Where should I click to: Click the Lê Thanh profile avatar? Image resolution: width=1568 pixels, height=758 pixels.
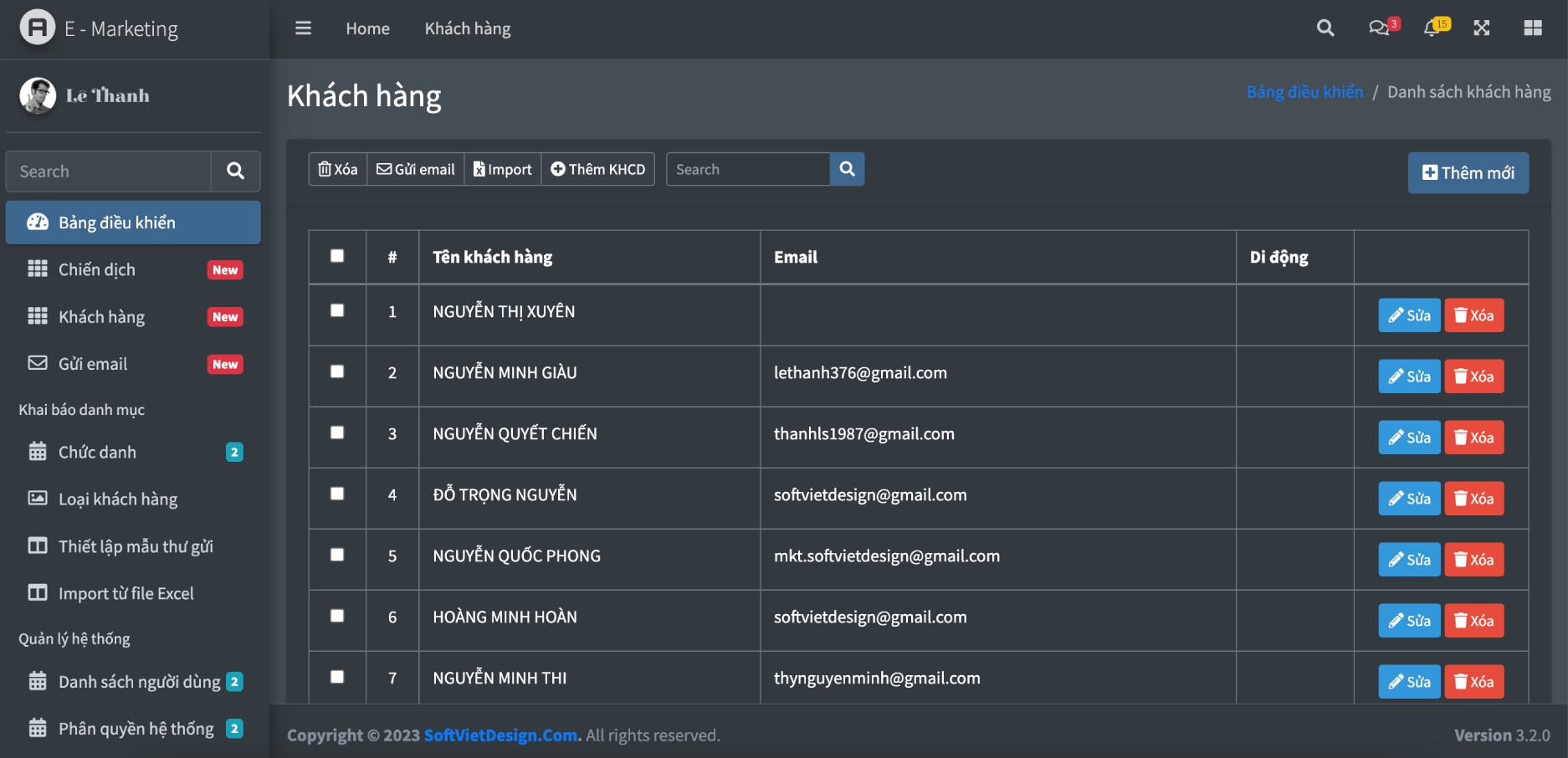point(38,95)
